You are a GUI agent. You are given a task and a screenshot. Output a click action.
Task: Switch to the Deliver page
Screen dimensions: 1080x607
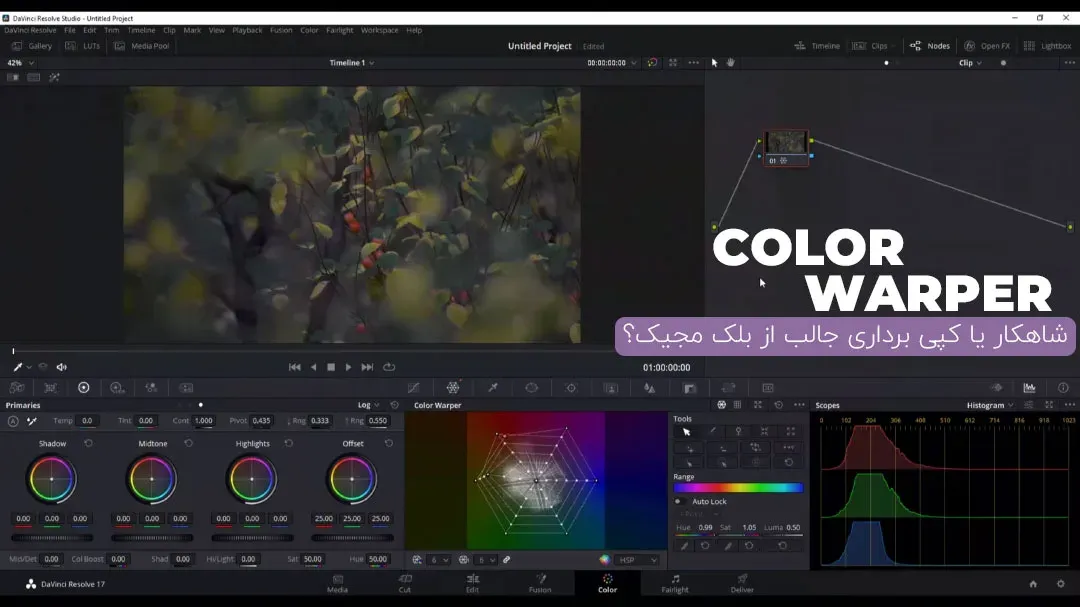click(742, 584)
